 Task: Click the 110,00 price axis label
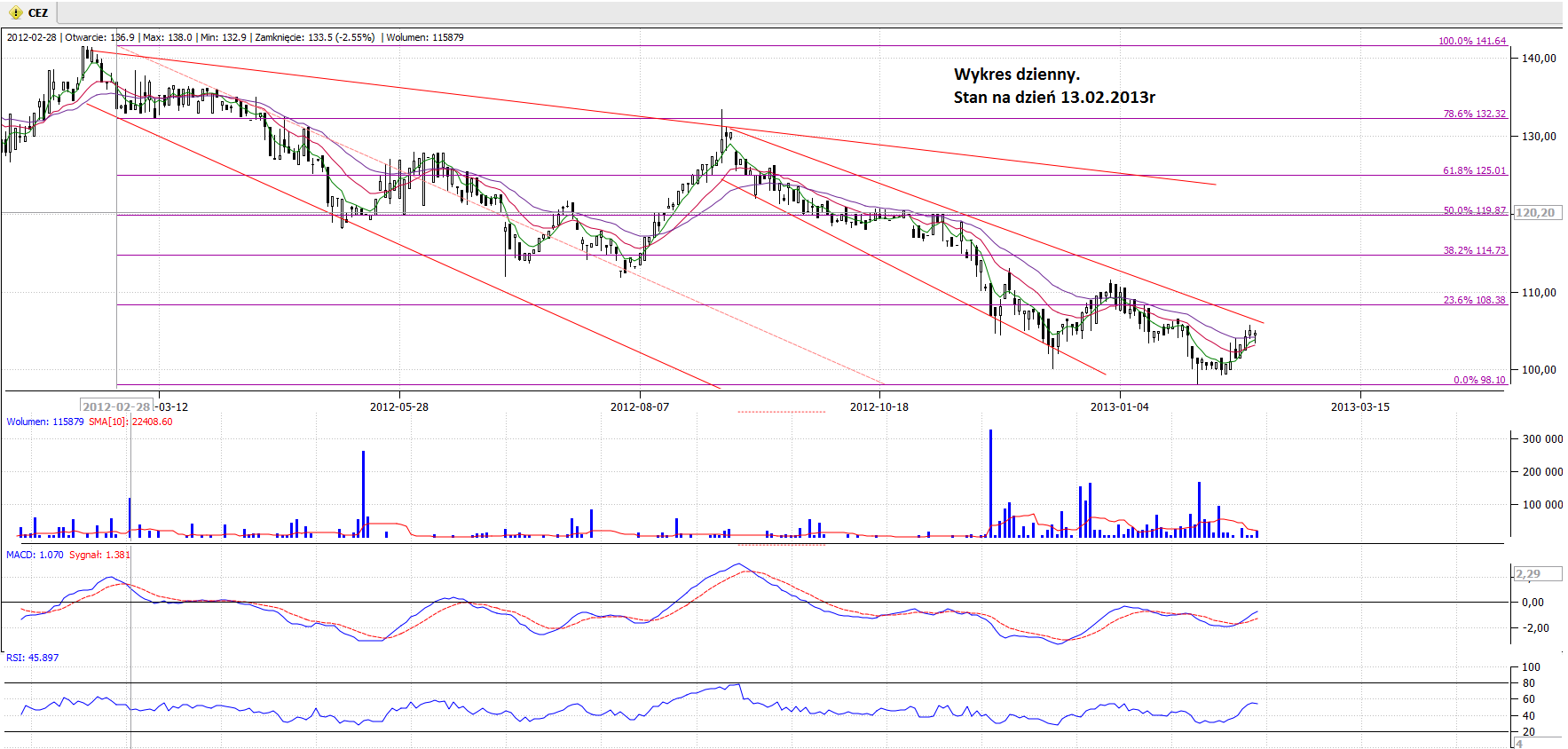coord(1539,293)
